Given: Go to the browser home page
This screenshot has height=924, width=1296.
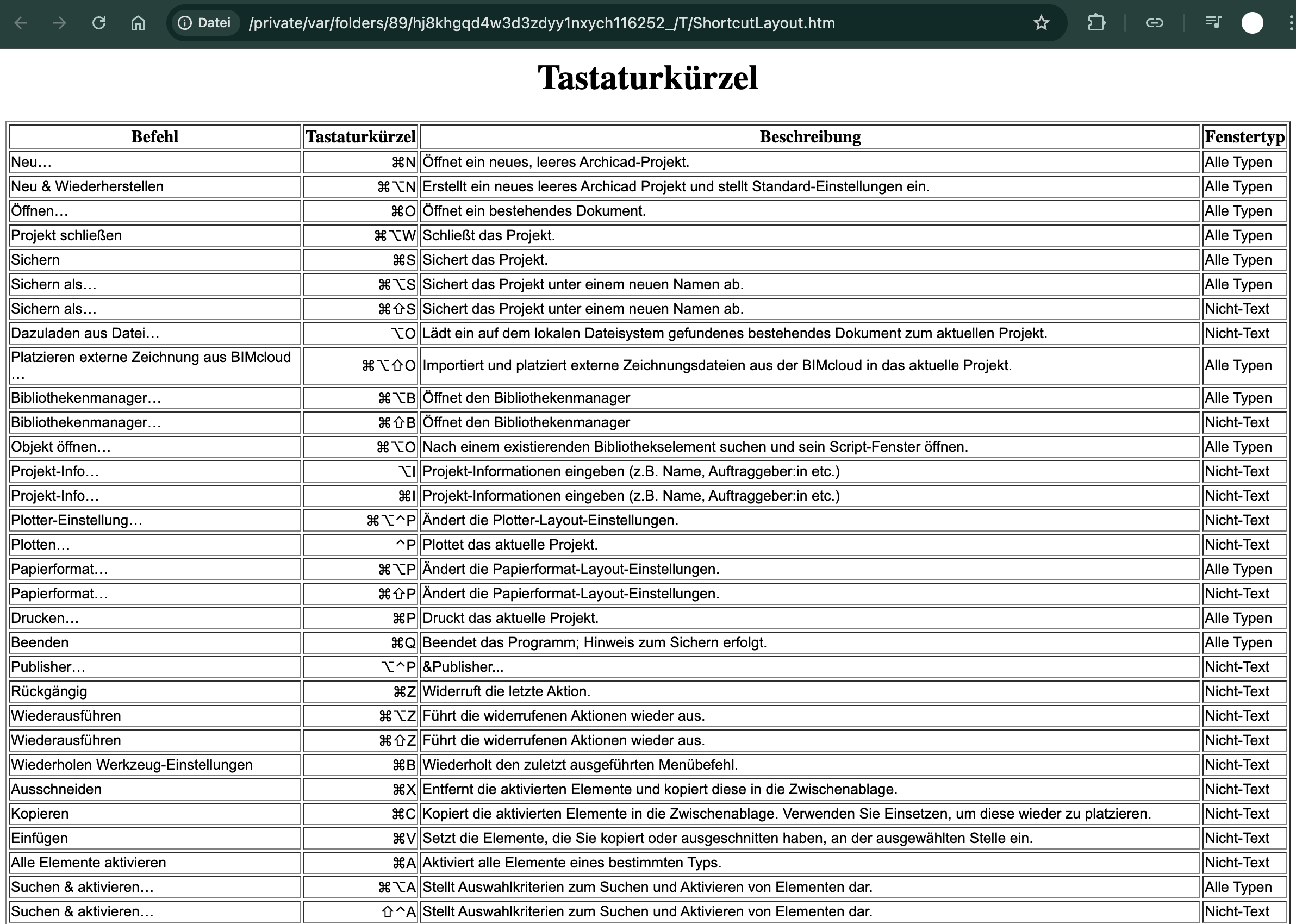Looking at the screenshot, I should pyautogui.click(x=138, y=23).
